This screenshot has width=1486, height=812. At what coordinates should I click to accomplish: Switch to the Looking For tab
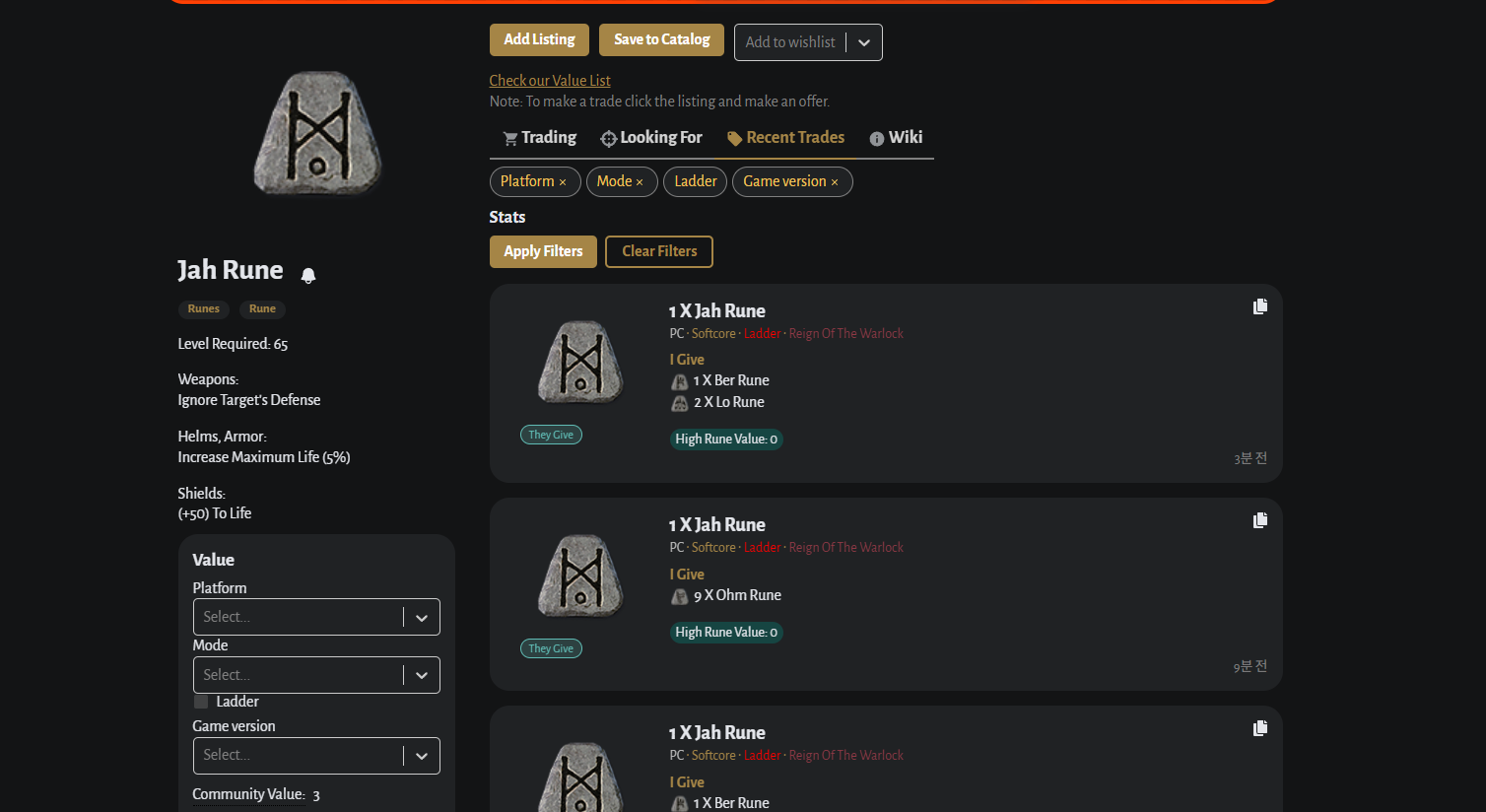651,138
